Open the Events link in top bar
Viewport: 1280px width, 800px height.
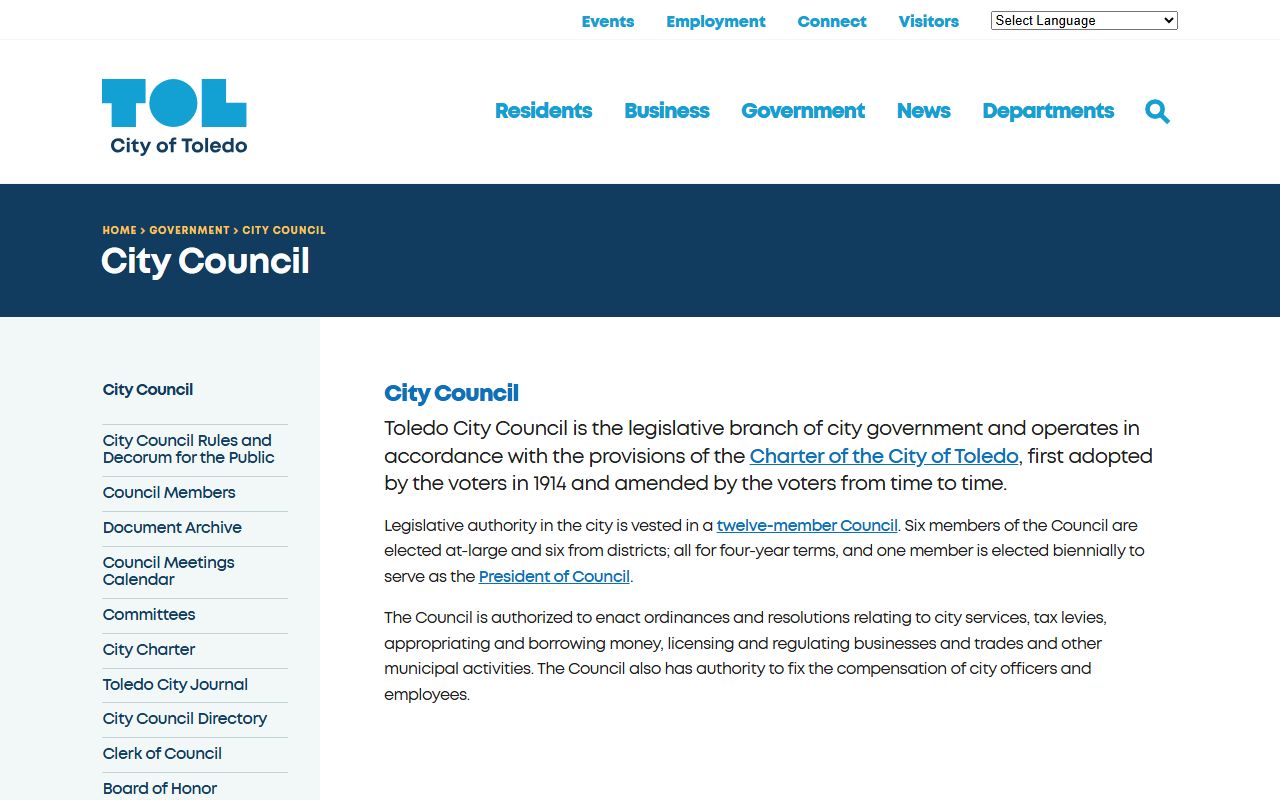pos(608,21)
